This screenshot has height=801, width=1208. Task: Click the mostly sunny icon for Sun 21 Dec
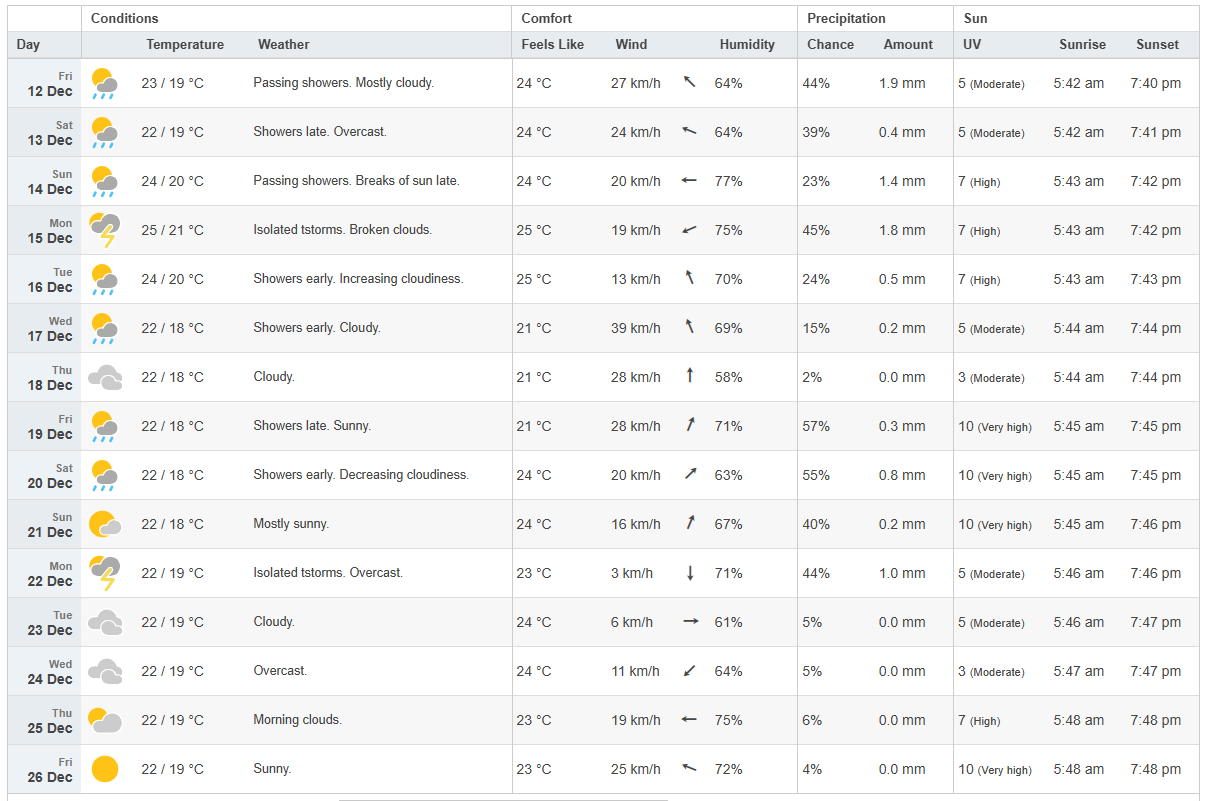click(x=104, y=524)
